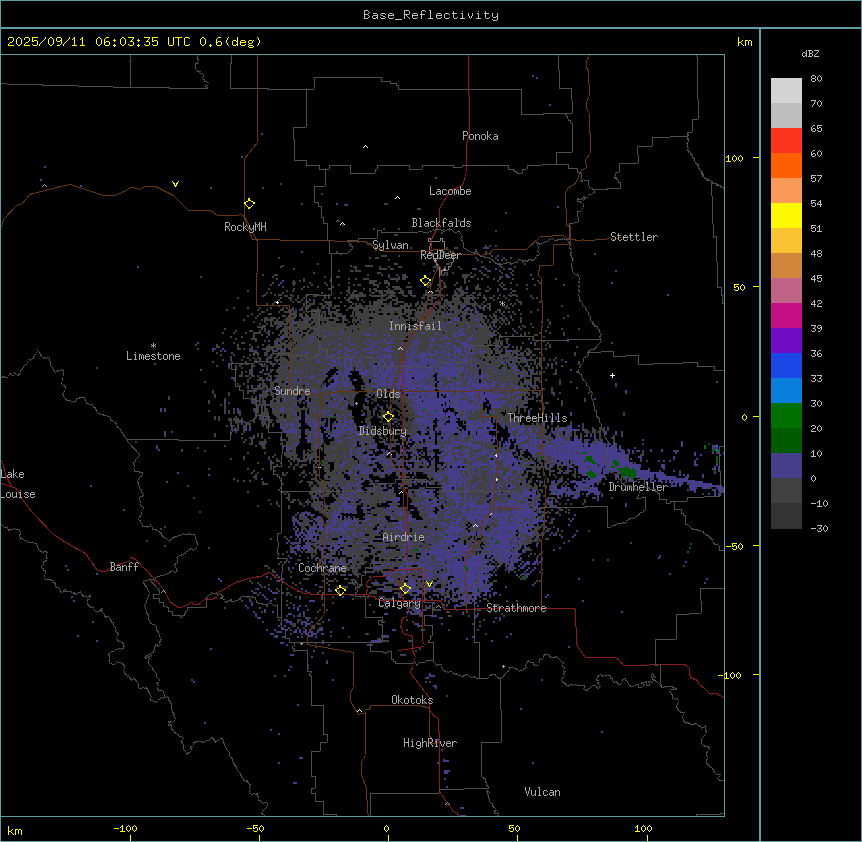The image size is (862, 842).
Task: Select the Innisfail label
Action: point(415,326)
